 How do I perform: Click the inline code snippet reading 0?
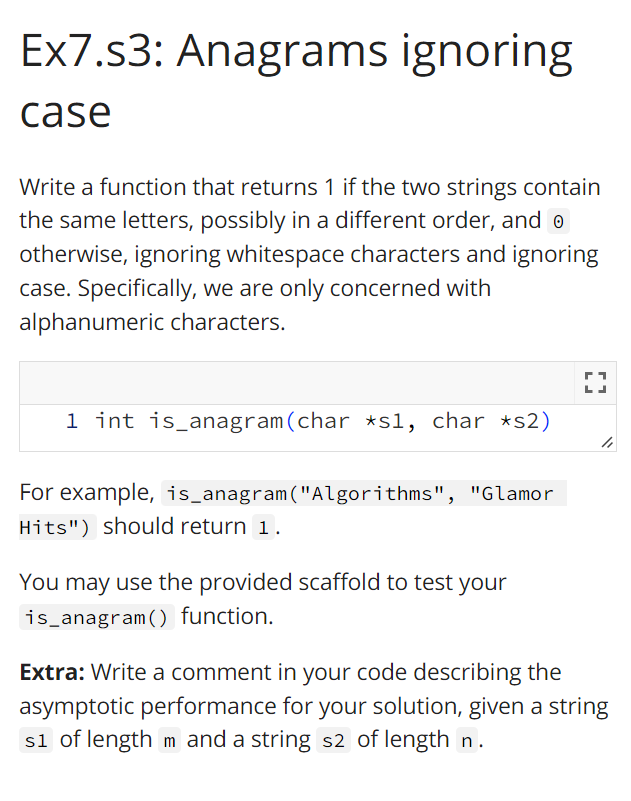(x=560, y=221)
